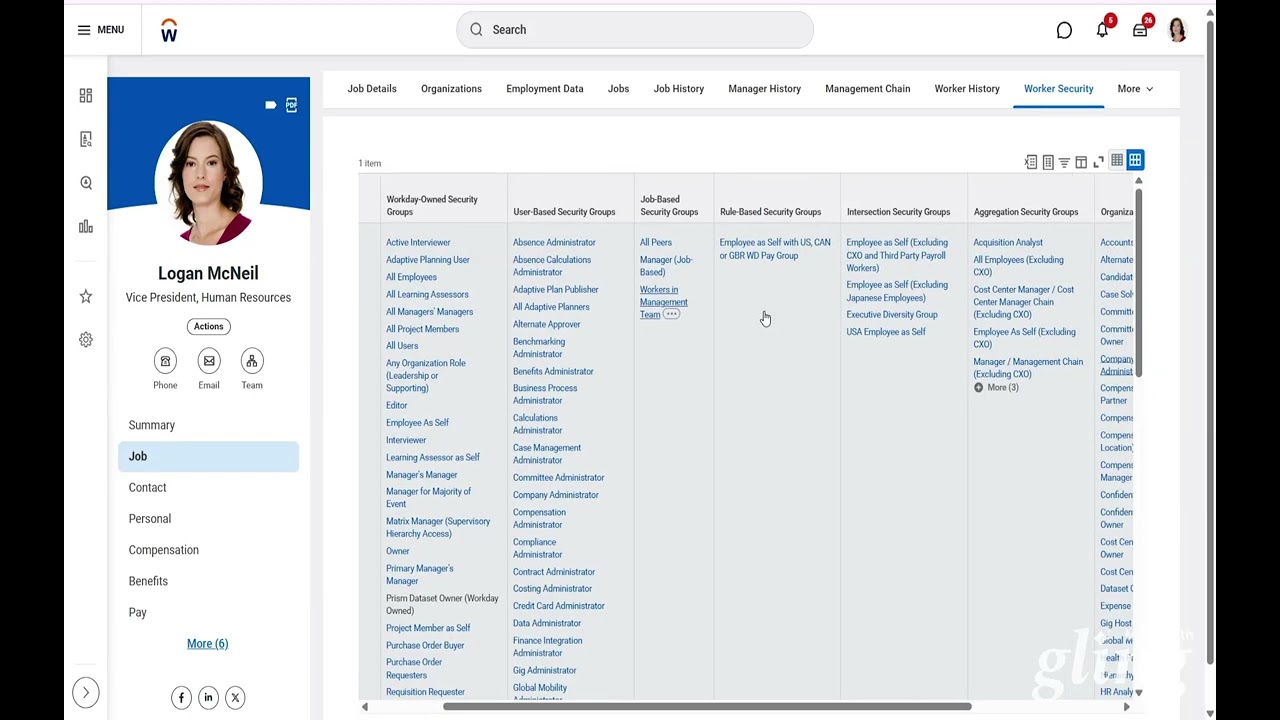Click the Phone contact icon
Image resolution: width=1280 pixels, height=720 pixels.
click(165, 361)
